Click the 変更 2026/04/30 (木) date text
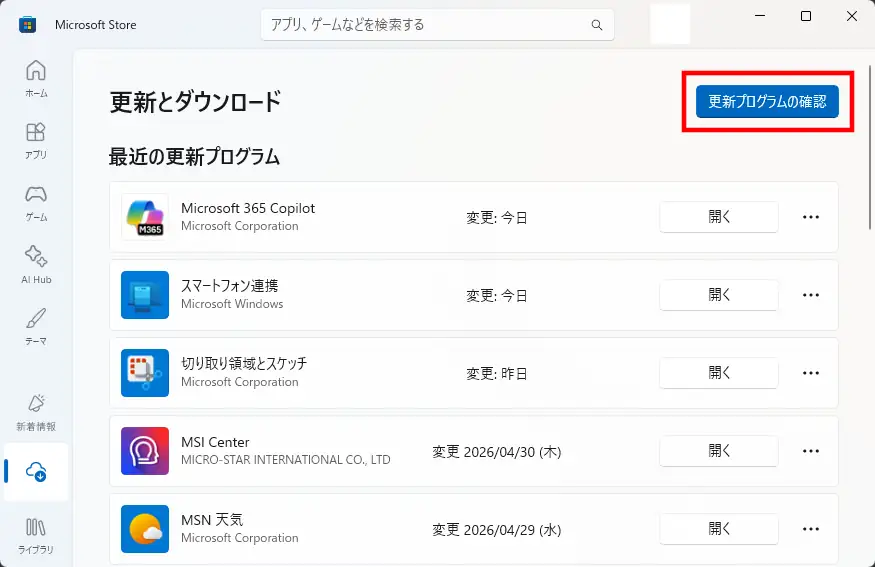This screenshot has height=567, width=875. pos(497,452)
